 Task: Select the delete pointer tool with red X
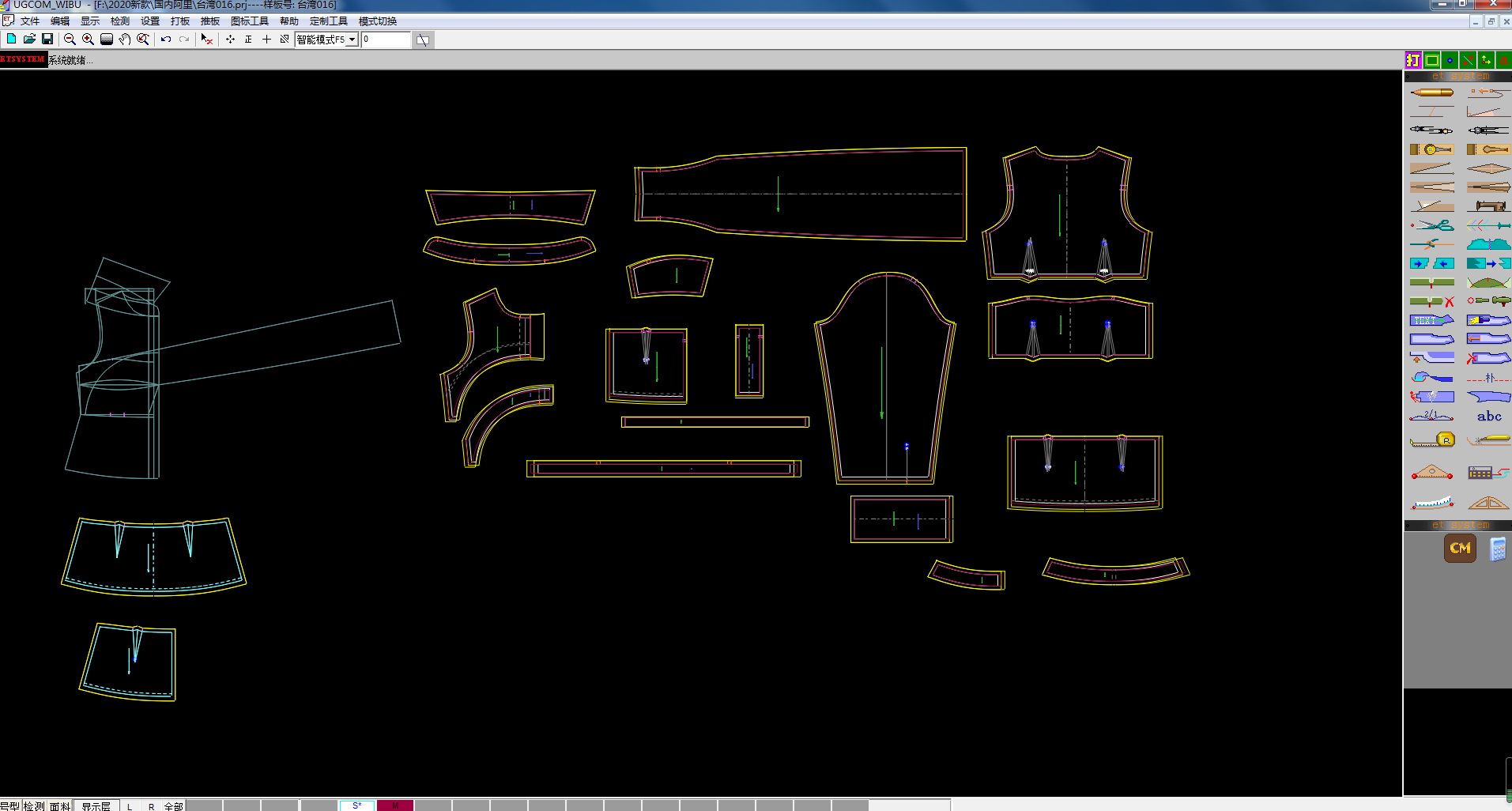[207, 39]
